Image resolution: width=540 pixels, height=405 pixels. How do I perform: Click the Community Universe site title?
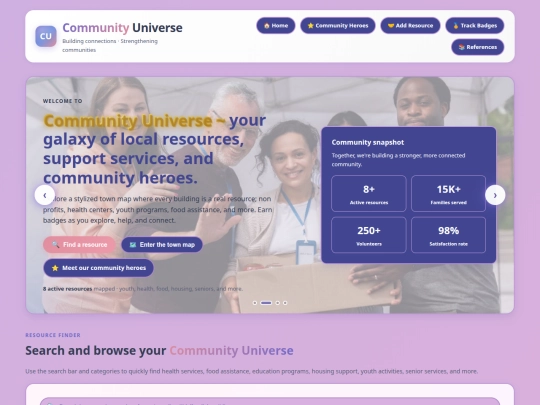(x=122, y=28)
